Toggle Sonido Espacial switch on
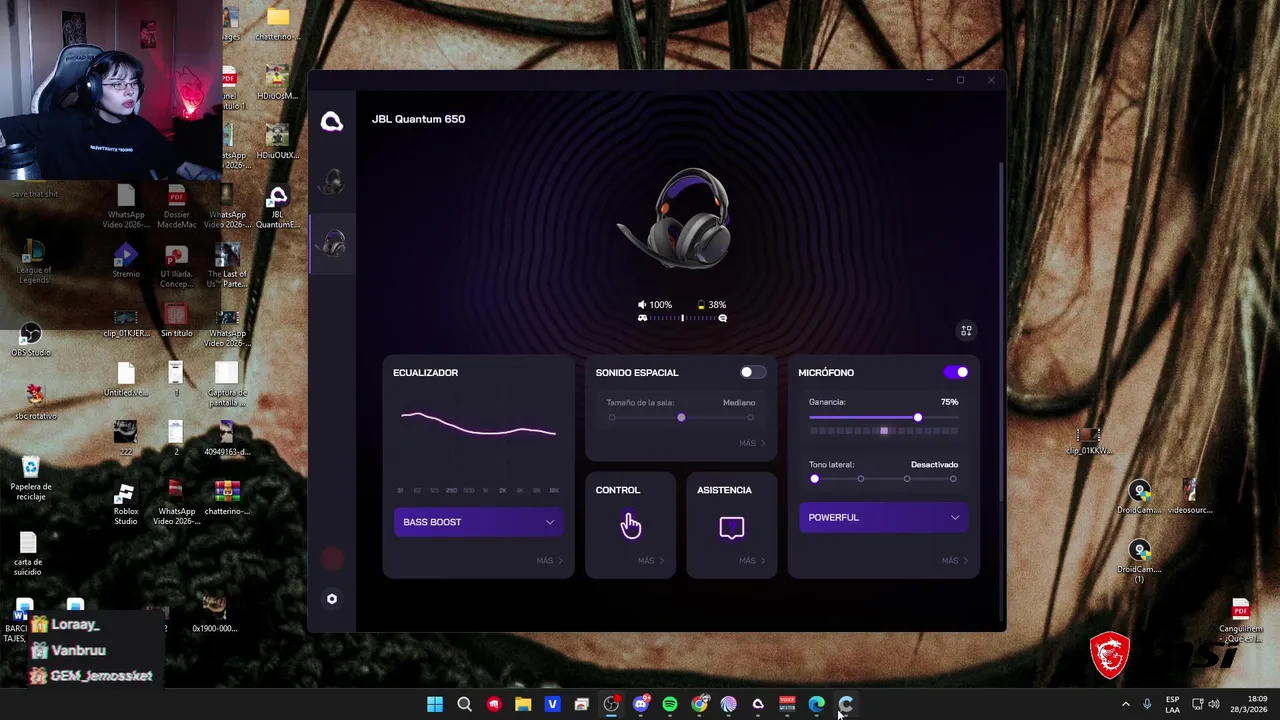 coord(752,372)
